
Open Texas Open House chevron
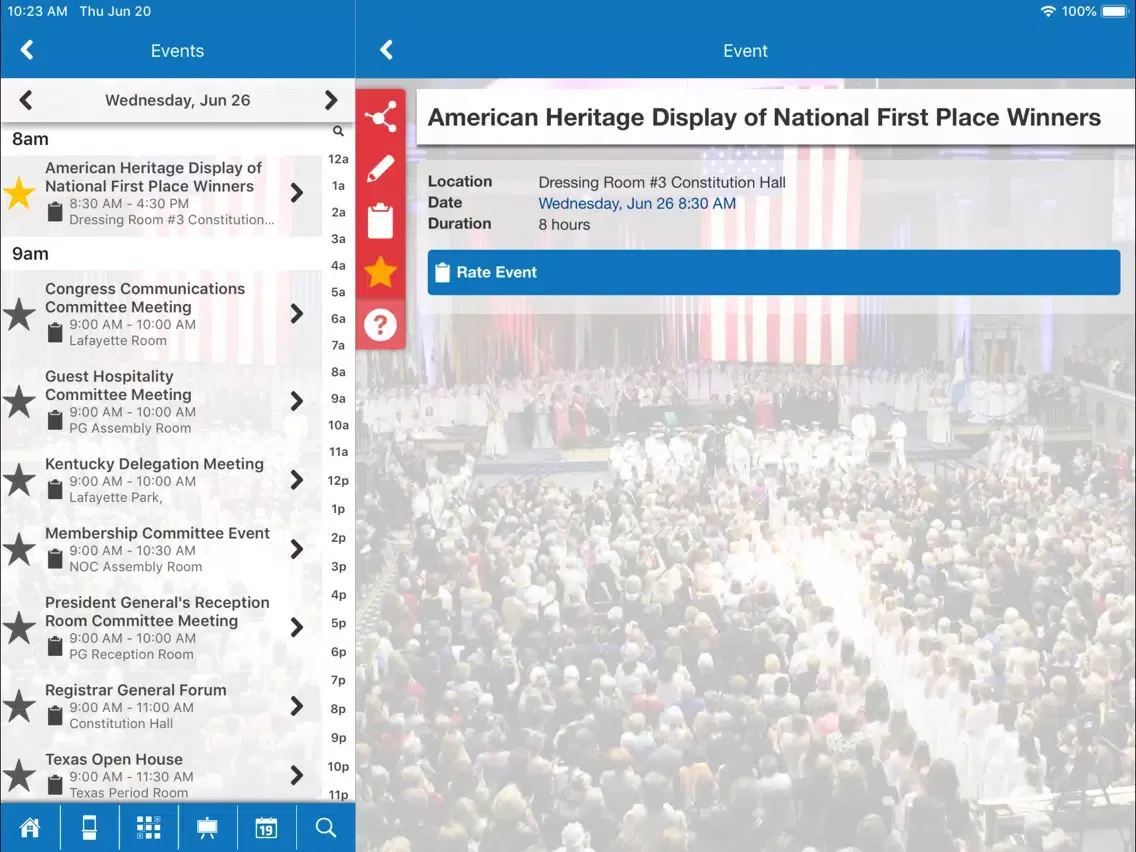[296, 775]
